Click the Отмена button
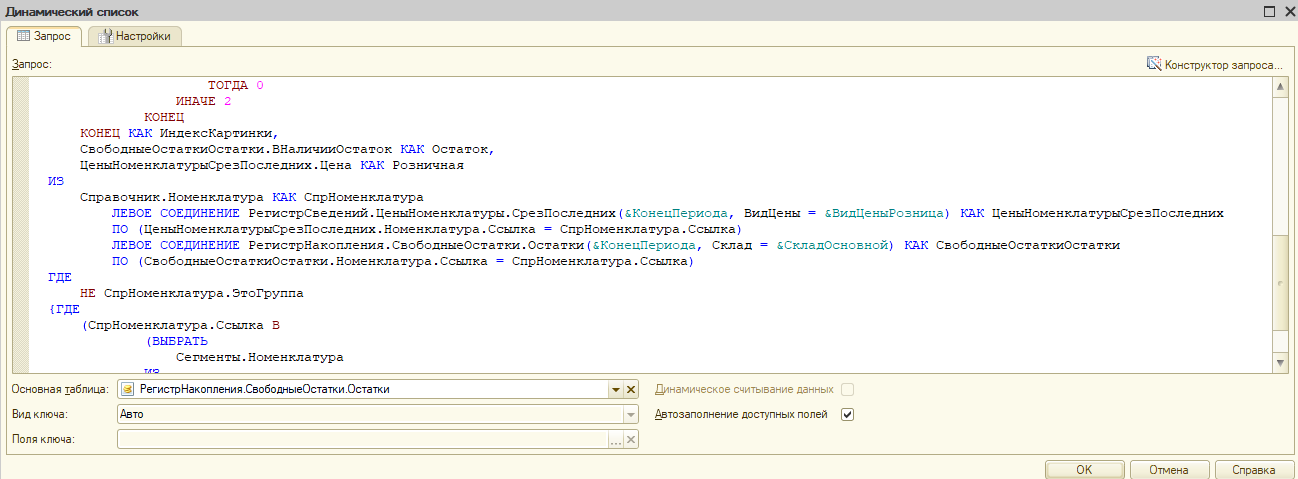1298x479 pixels. coord(1168,470)
